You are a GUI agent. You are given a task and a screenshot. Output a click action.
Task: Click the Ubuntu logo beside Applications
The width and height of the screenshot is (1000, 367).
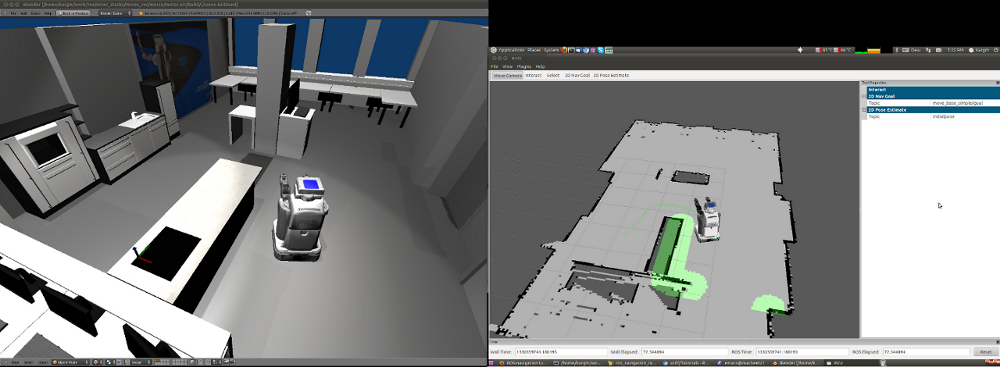point(494,50)
